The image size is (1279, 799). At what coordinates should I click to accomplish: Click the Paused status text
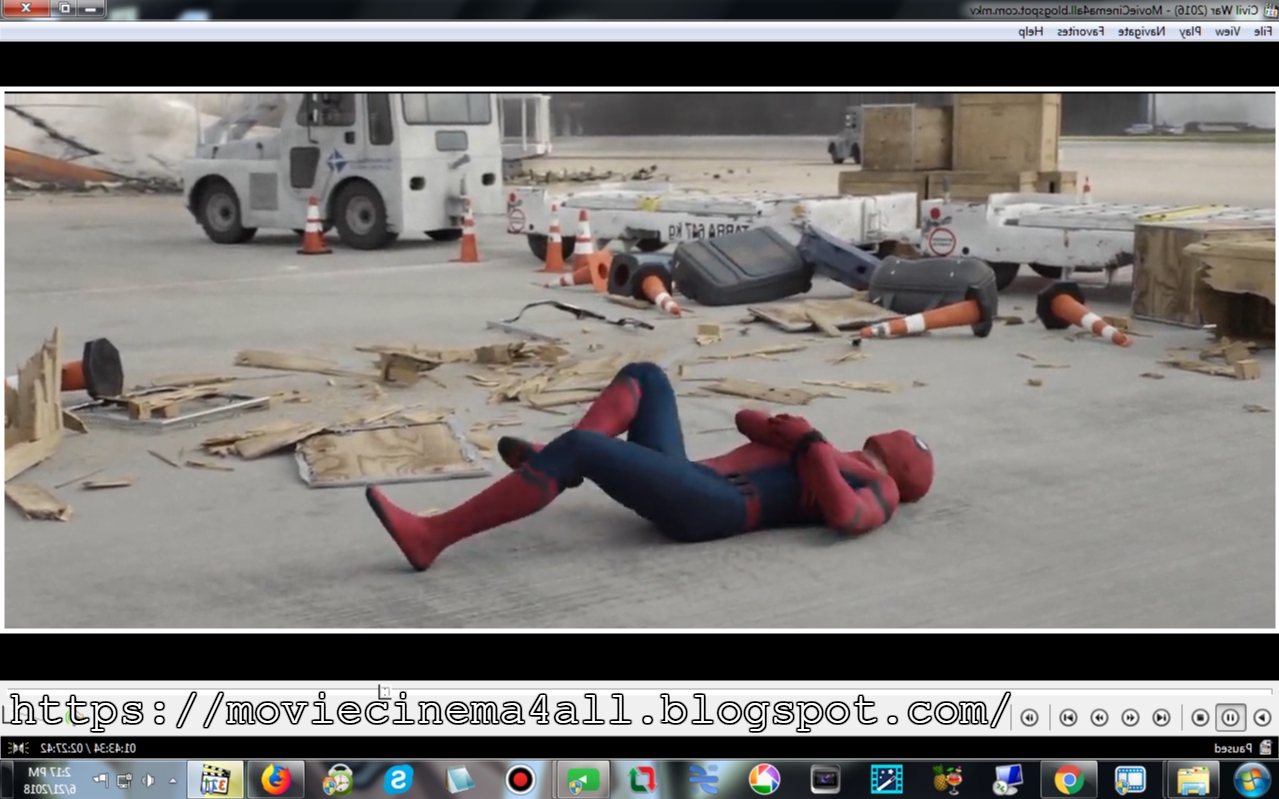(1231, 748)
